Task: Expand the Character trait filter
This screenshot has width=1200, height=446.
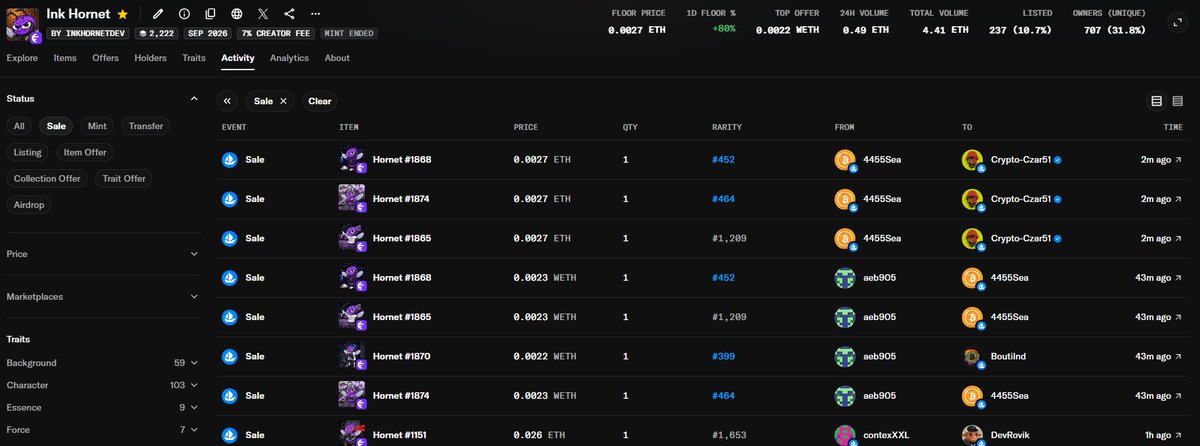Action: coord(102,385)
